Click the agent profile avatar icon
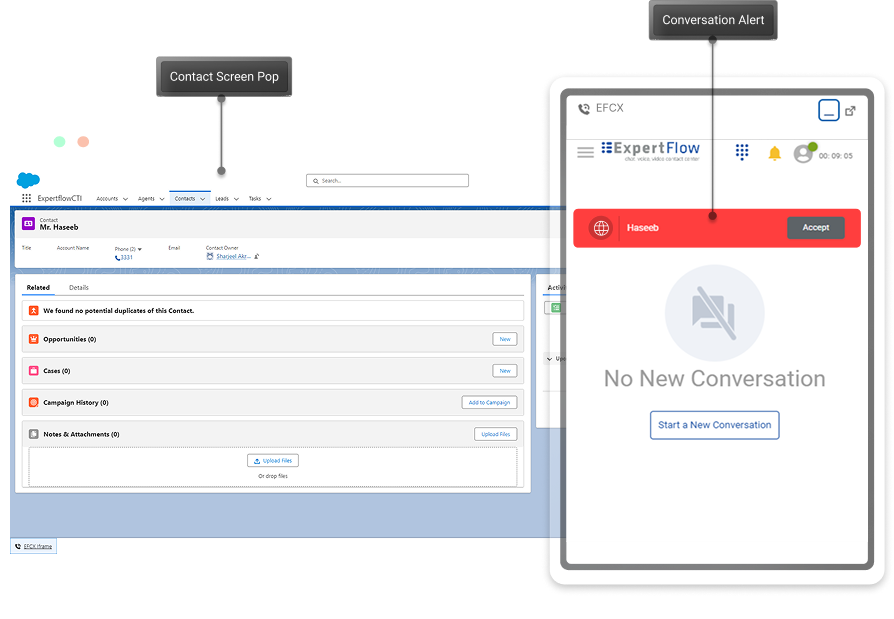 point(803,154)
